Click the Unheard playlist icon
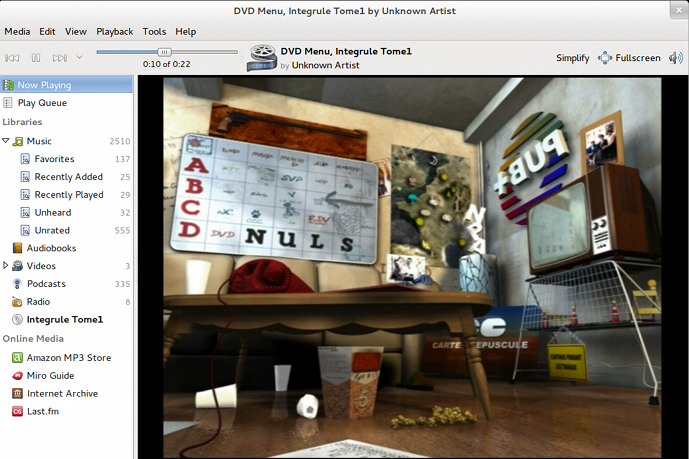This screenshot has width=689, height=459. [x=25, y=213]
